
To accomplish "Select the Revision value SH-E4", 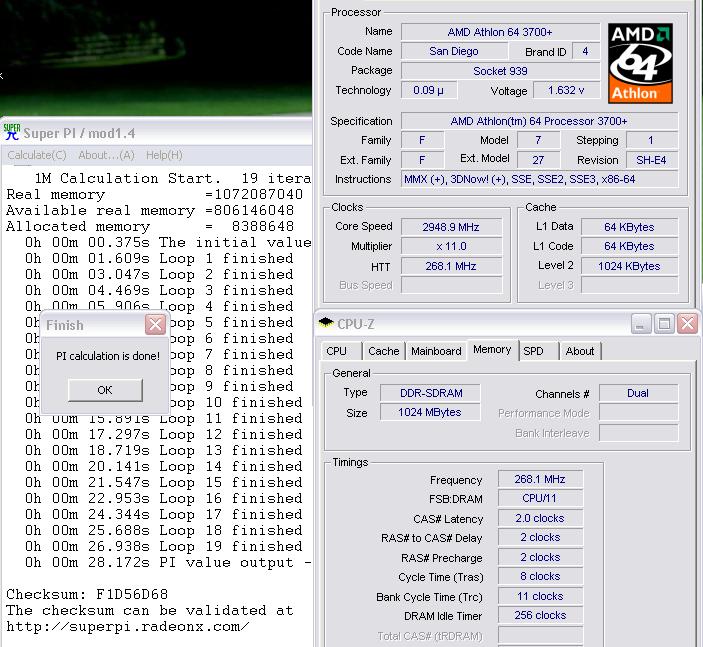I will pyautogui.click(x=651, y=160).
